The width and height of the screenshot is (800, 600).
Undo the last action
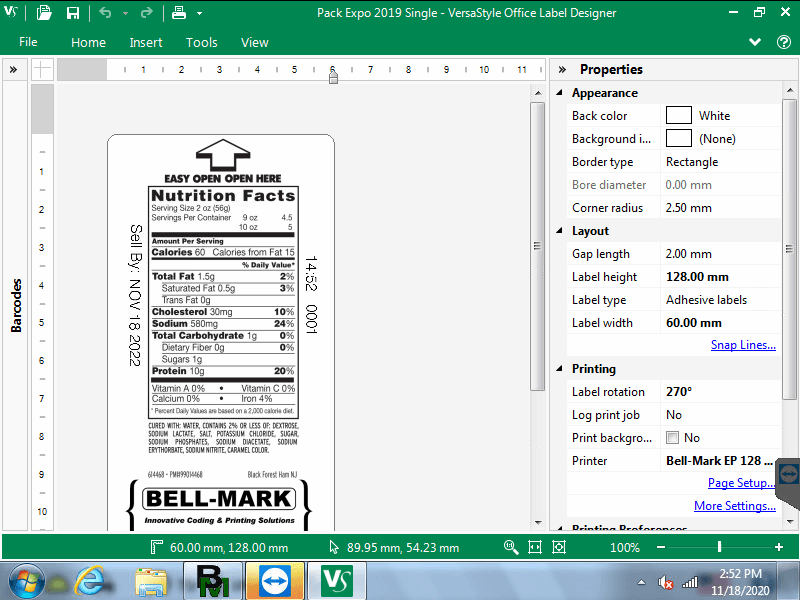pos(105,13)
